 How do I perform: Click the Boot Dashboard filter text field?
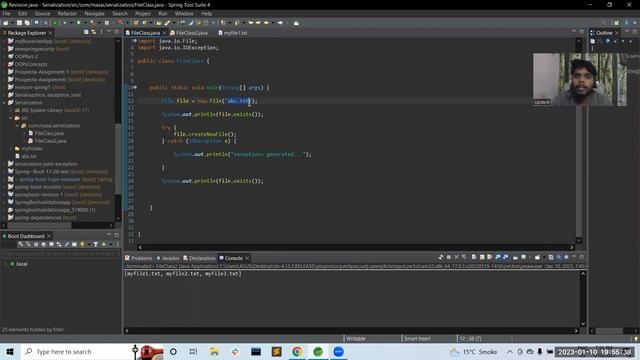pyautogui.click(x=61, y=253)
